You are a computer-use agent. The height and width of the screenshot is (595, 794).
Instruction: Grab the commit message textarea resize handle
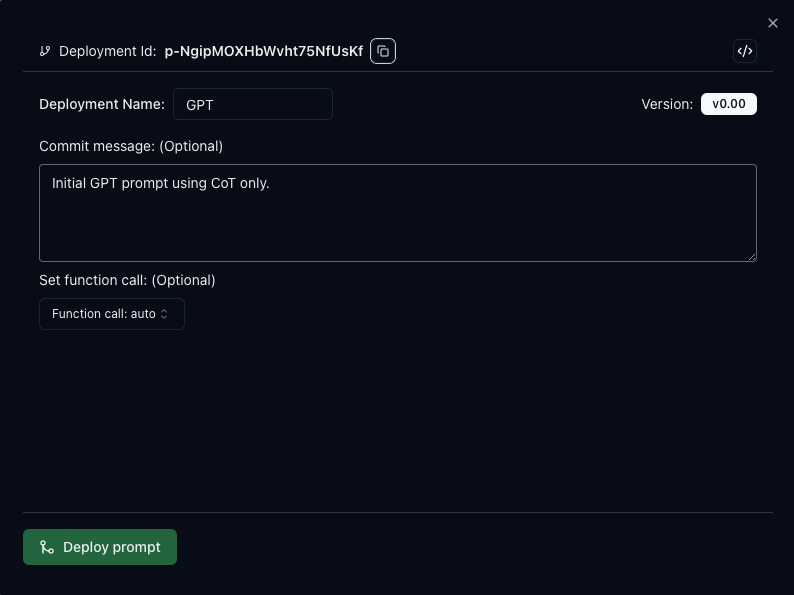coord(752,257)
